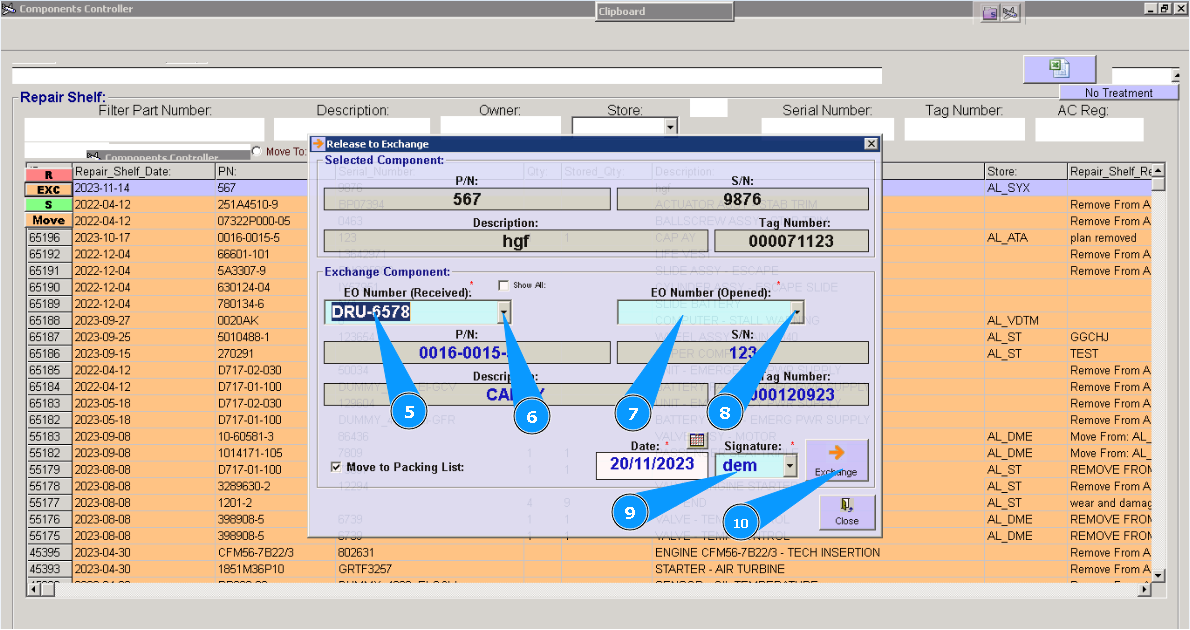Click the Repair_Shelf_Date column header
The image size is (1190, 630).
(x=143, y=172)
